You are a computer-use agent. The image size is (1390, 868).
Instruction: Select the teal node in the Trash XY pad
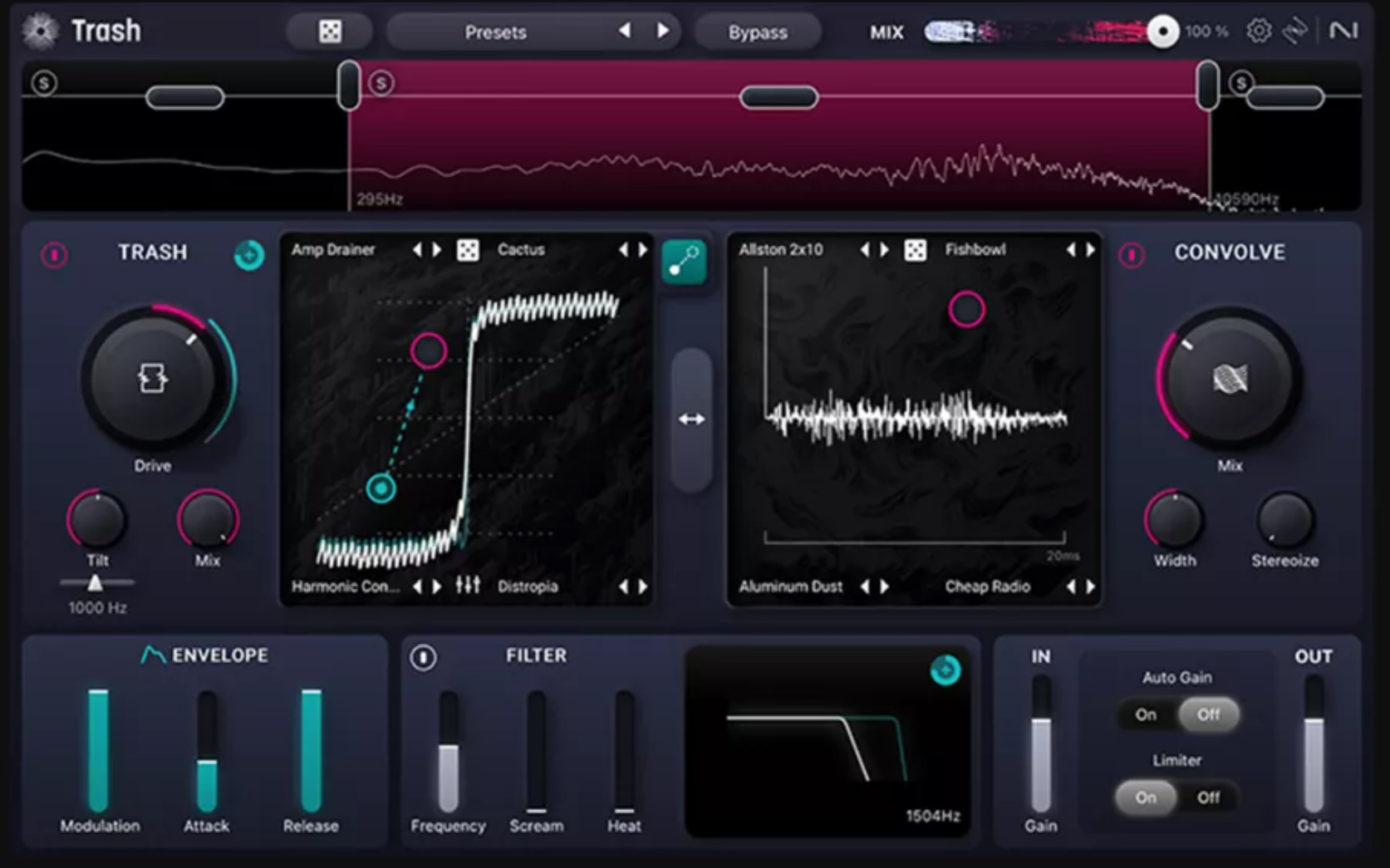[x=381, y=488]
